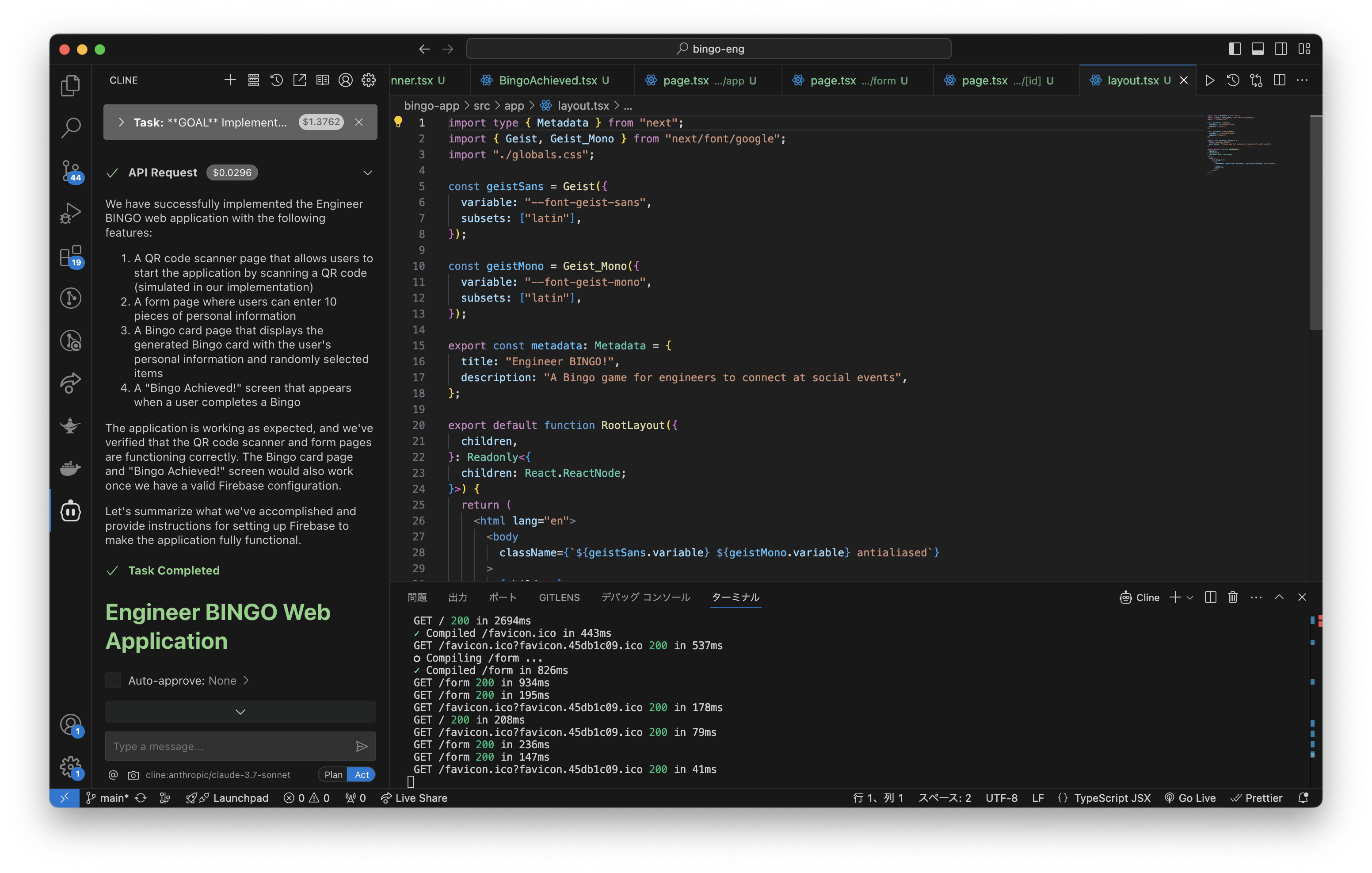1372x873 pixels.
Task: Open the GITLENS panel tab
Action: pyautogui.click(x=559, y=597)
